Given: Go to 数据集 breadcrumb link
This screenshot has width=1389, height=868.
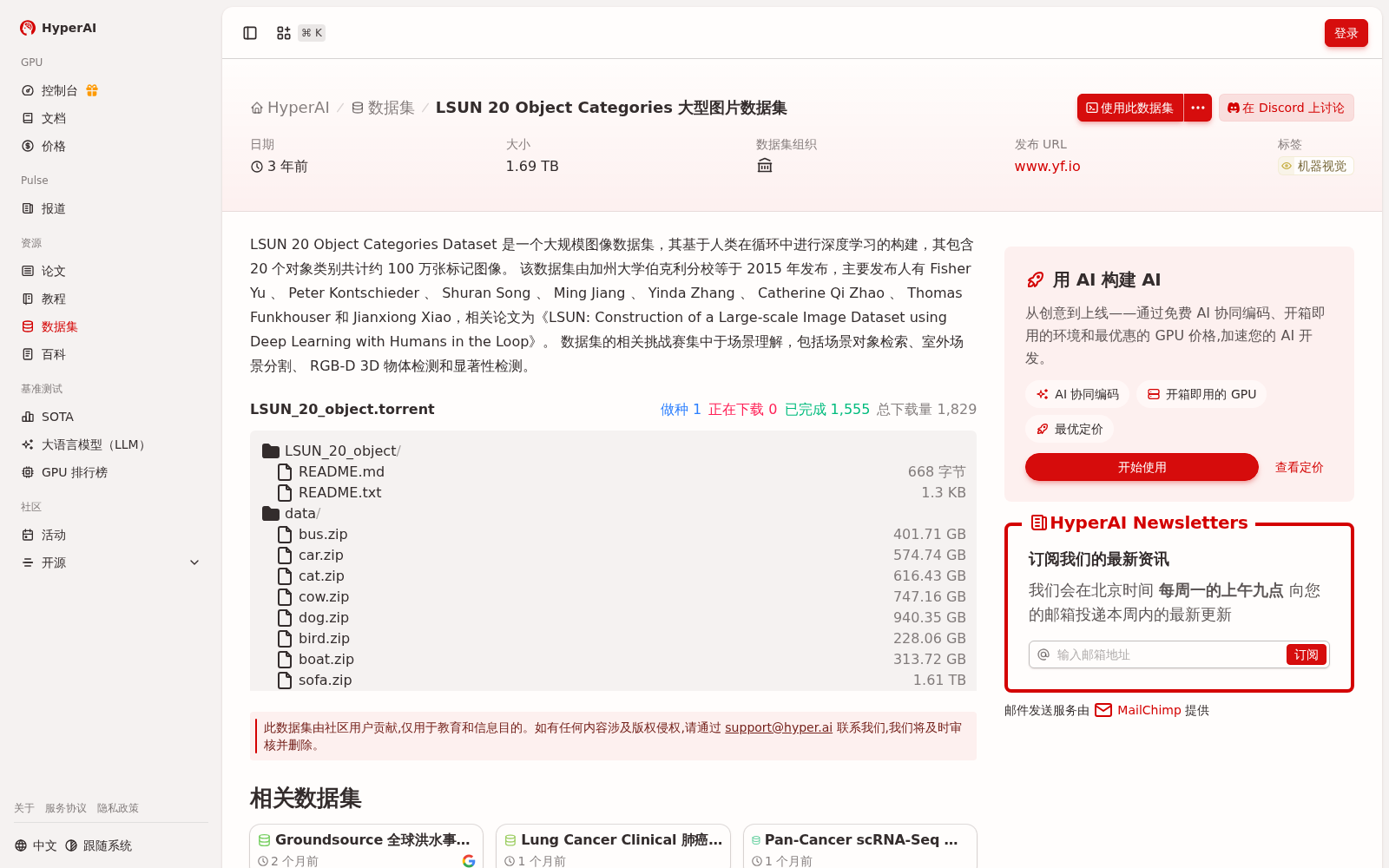Looking at the screenshot, I should (383, 108).
